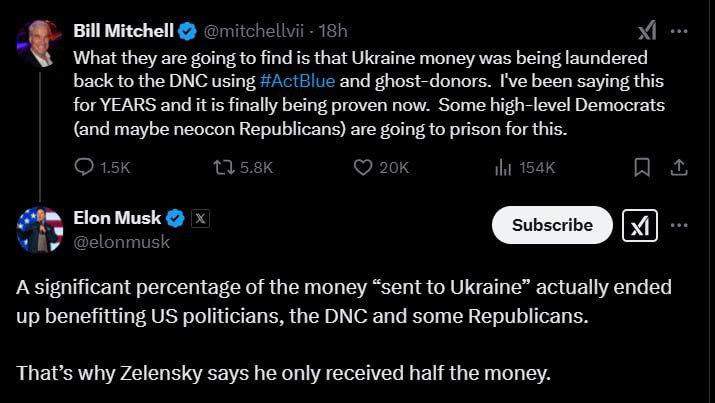Subscribe to Elon Musk
This screenshot has width=715, height=403.
[552, 226]
